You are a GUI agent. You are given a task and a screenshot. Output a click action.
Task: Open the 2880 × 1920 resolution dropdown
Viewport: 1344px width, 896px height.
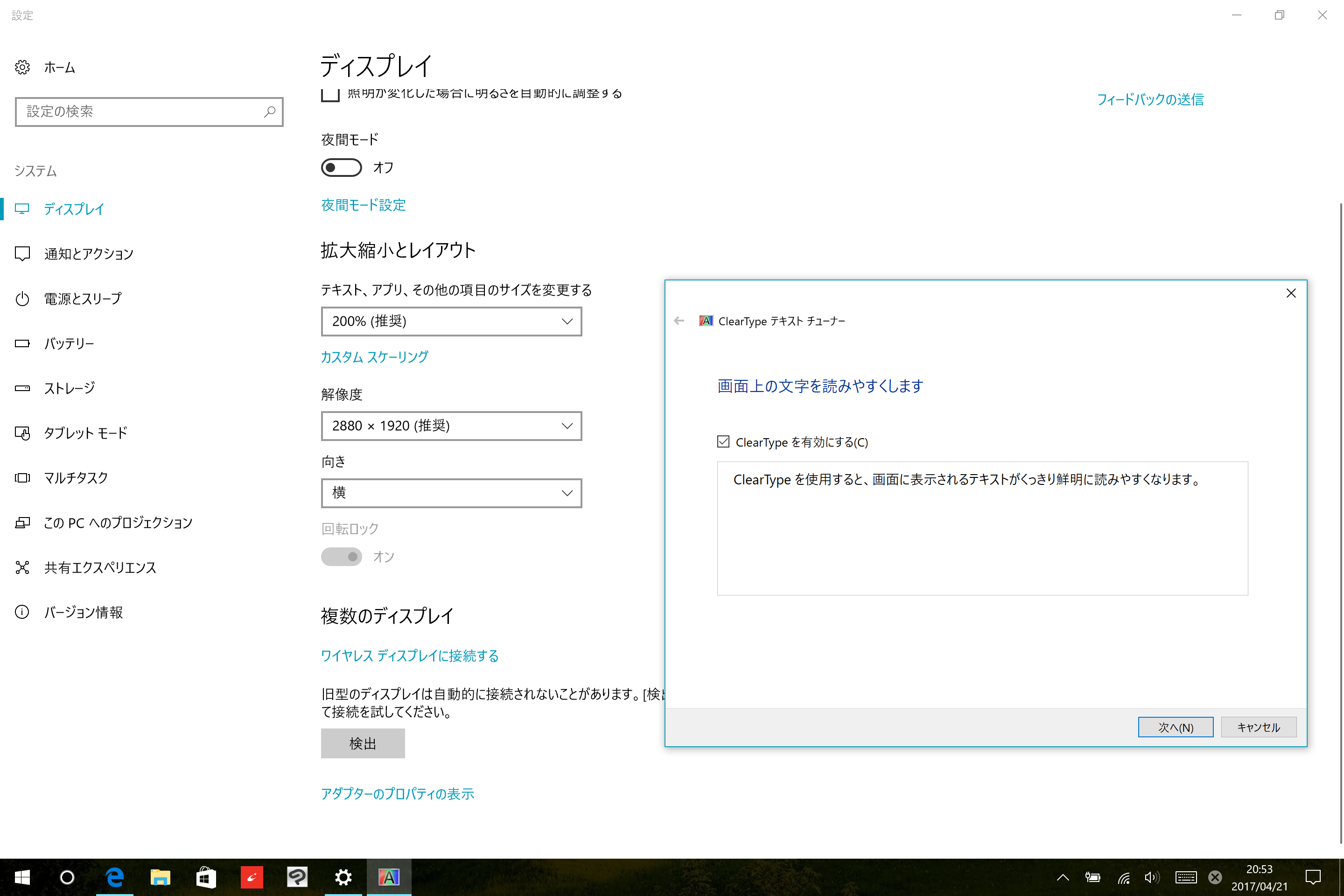[451, 426]
